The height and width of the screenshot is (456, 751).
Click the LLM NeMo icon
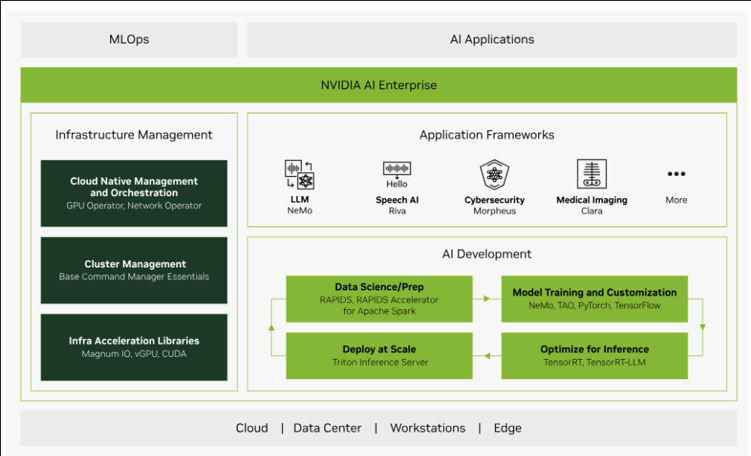coord(300,175)
